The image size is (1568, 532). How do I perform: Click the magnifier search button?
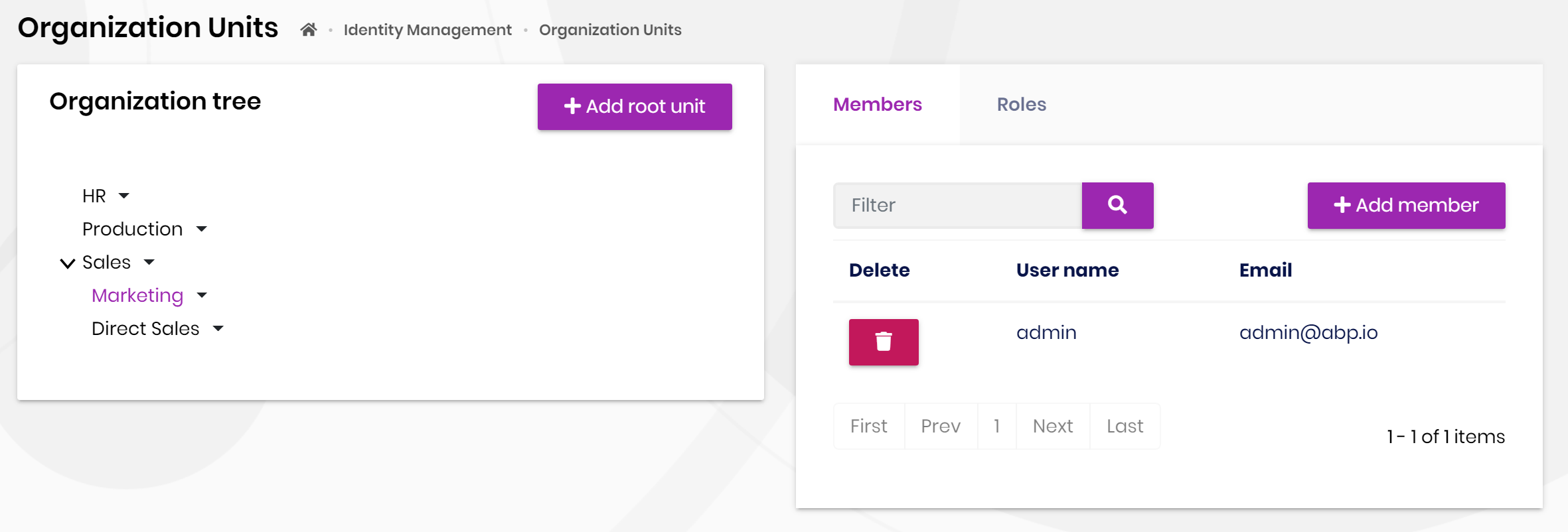point(1117,206)
